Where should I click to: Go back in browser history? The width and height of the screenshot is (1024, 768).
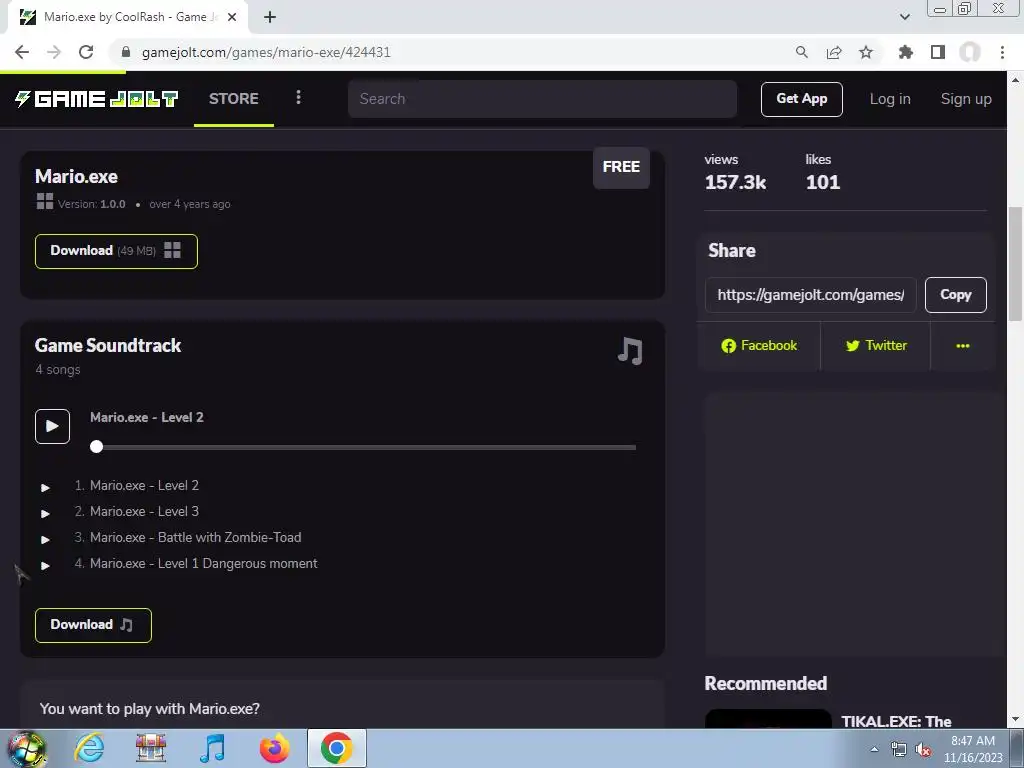coord(22,52)
